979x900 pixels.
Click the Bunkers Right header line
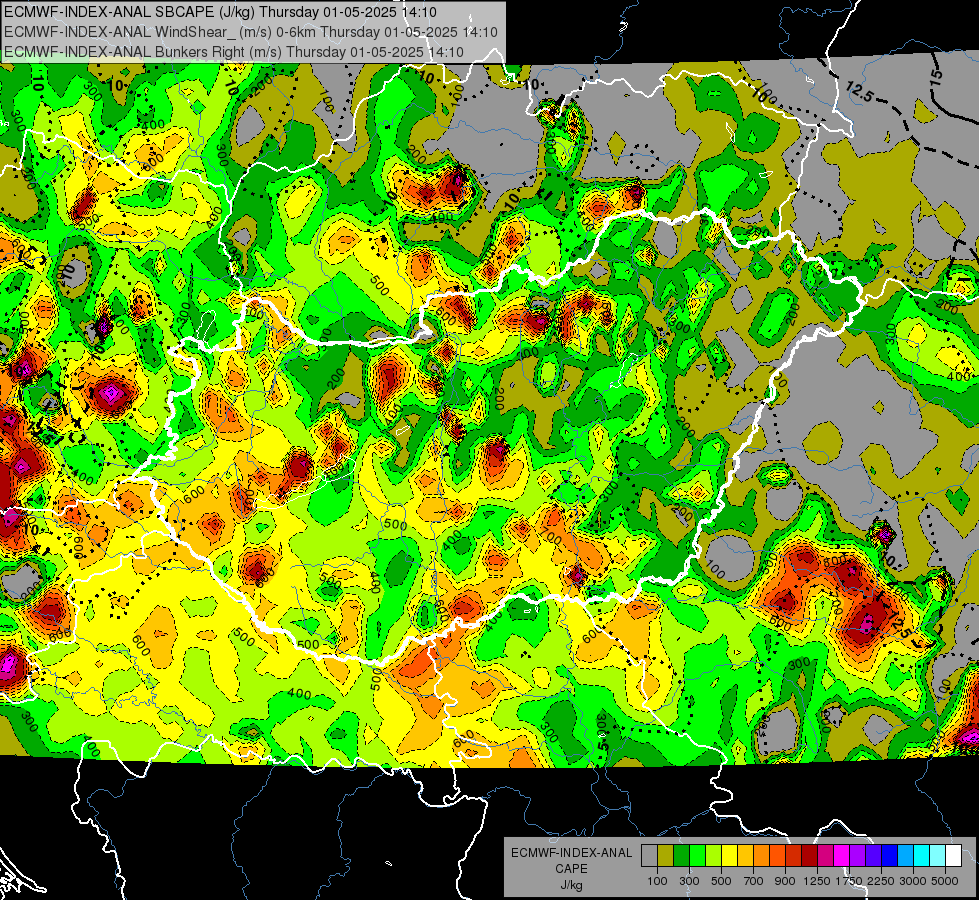click(234, 52)
